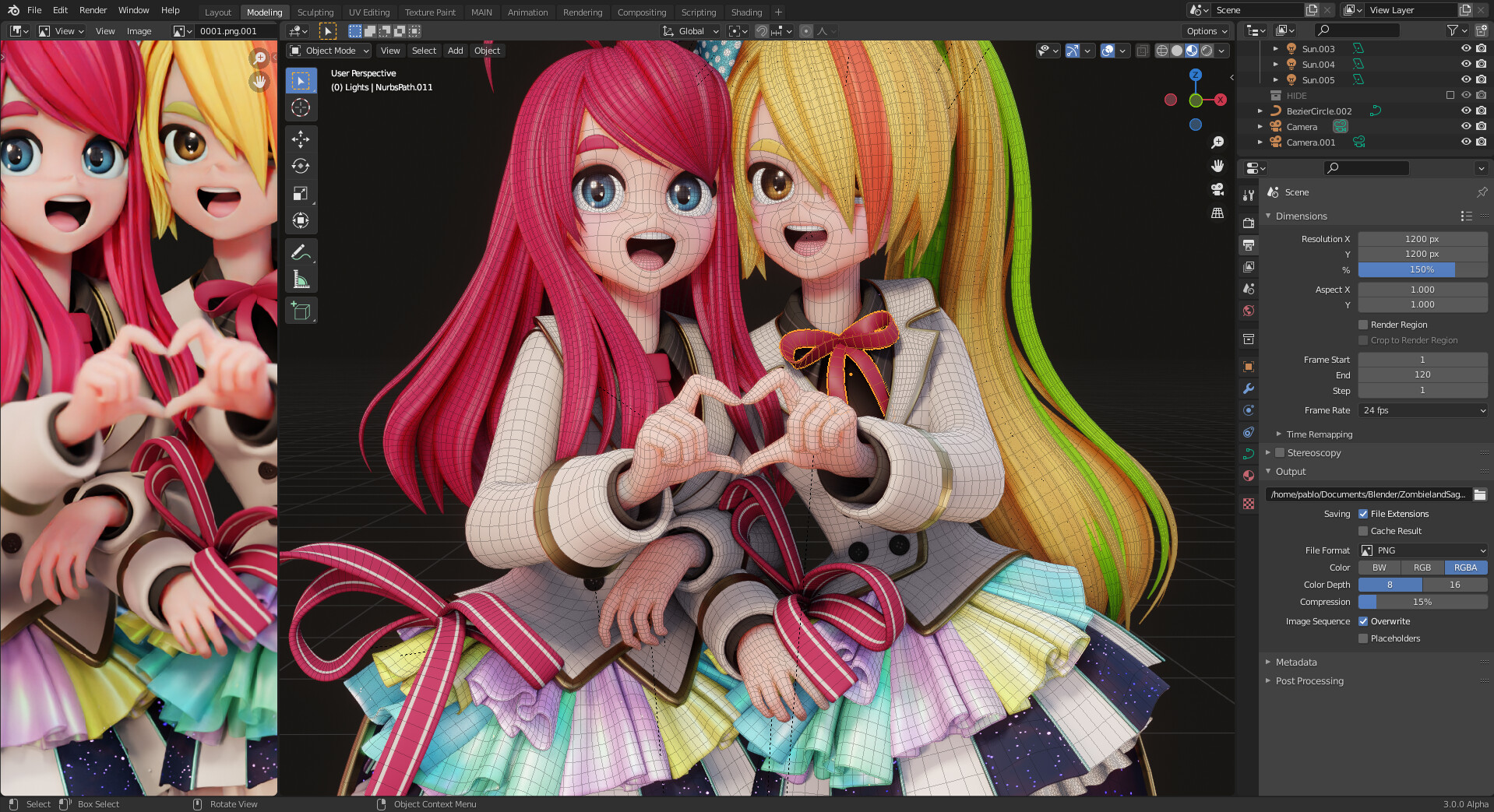Click the Compression 15% slider
This screenshot has width=1494, height=812.
(x=1423, y=602)
